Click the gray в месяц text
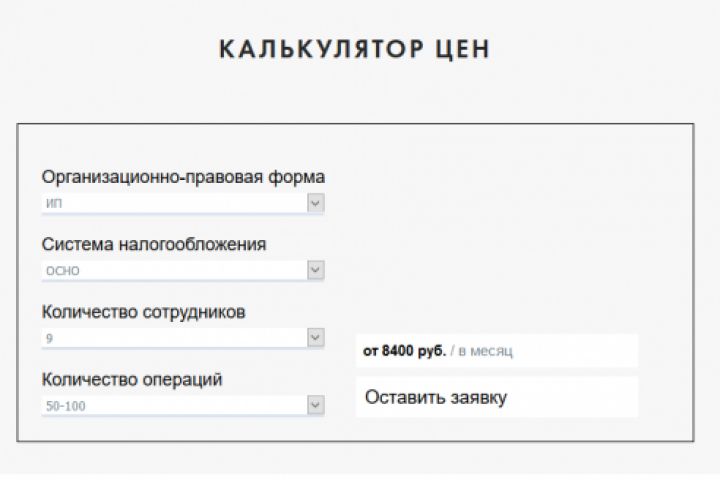The width and height of the screenshot is (720, 480). pos(486,351)
